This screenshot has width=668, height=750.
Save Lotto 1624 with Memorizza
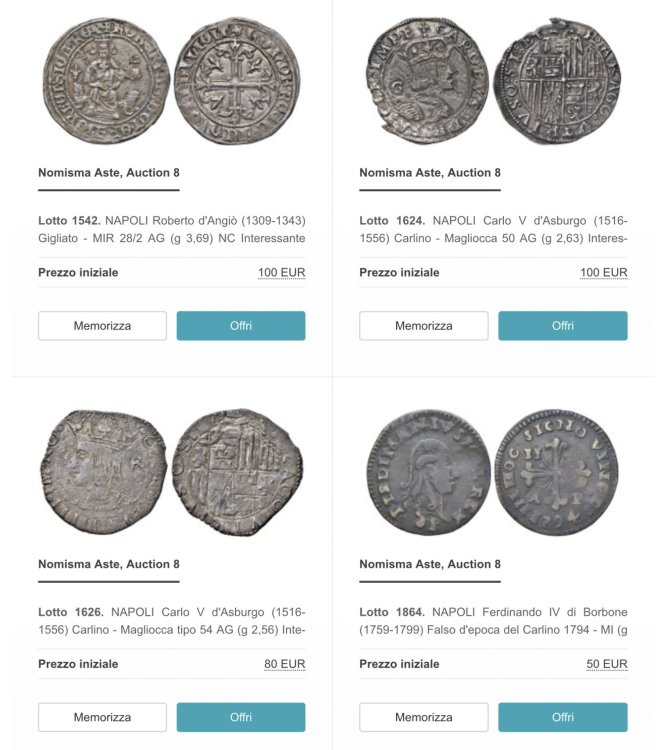point(423,326)
